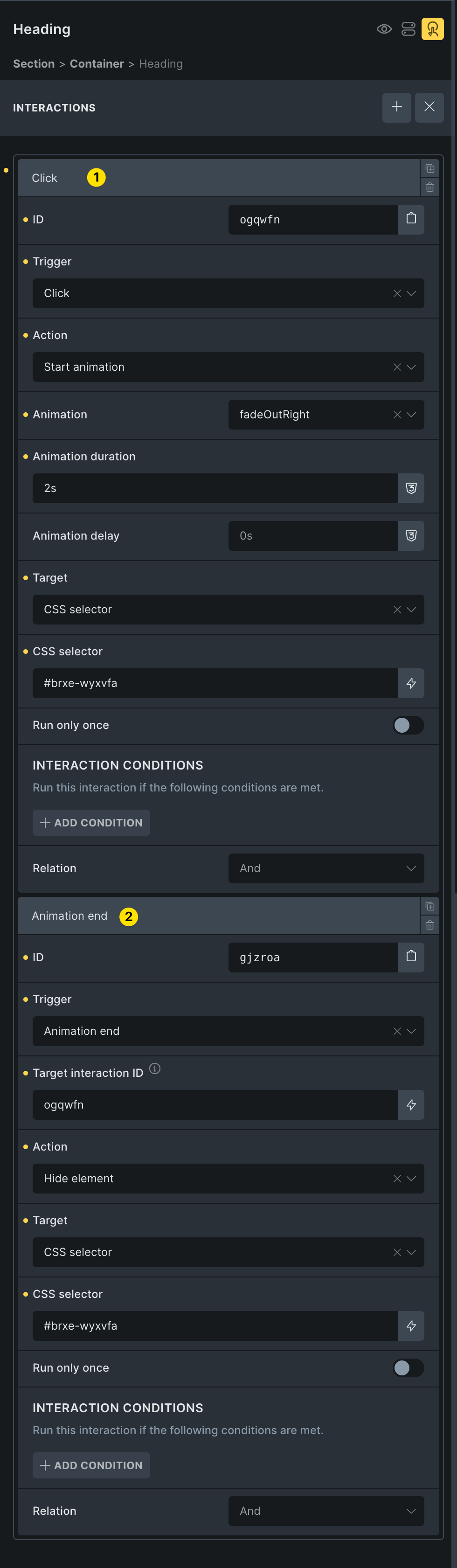
Task: Clear the Click trigger selection
Action: point(397,293)
